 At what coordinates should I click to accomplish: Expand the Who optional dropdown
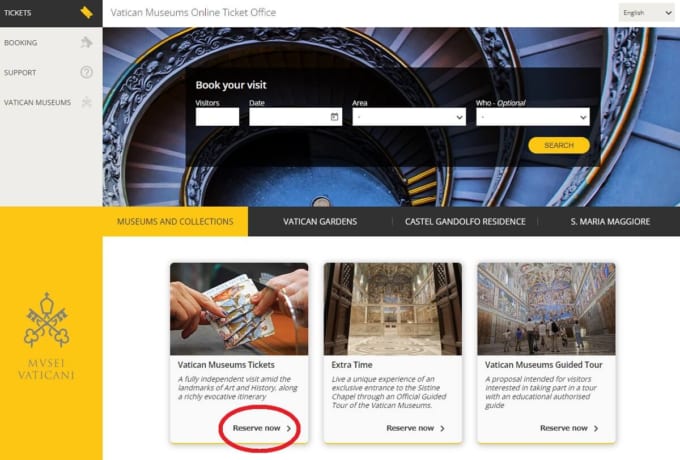coord(533,117)
